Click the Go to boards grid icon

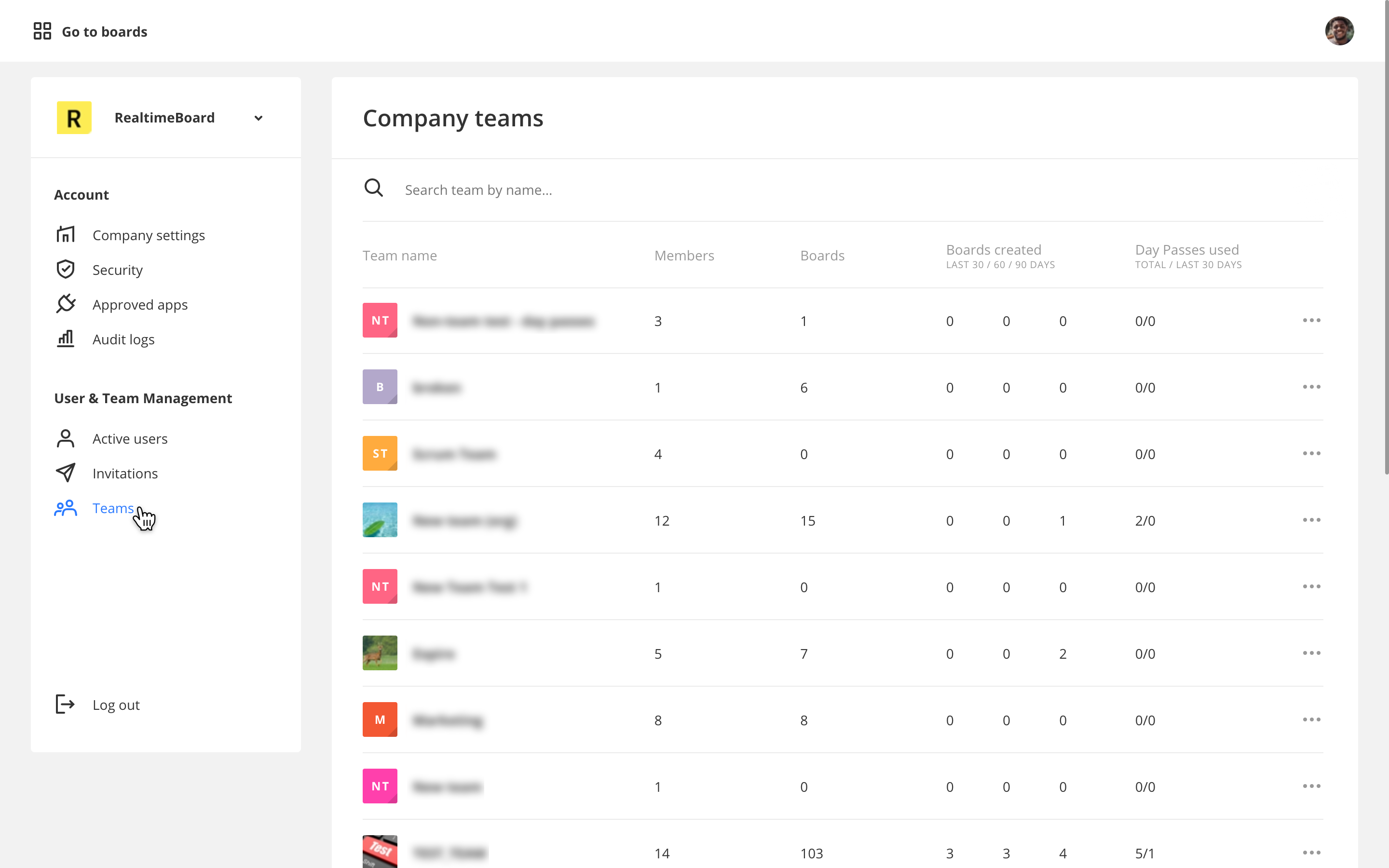[x=42, y=31]
